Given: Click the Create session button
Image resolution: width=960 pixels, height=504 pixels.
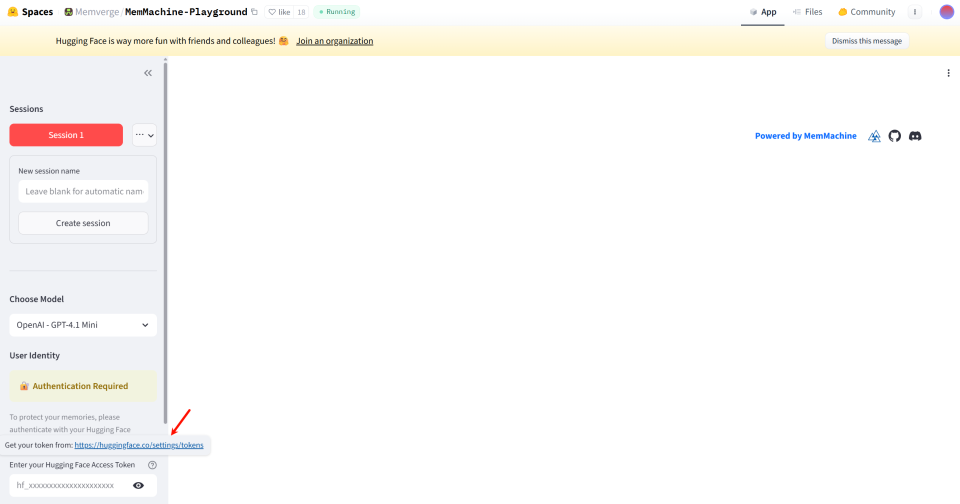Looking at the screenshot, I should pyautogui.click(x=83, y=223).
